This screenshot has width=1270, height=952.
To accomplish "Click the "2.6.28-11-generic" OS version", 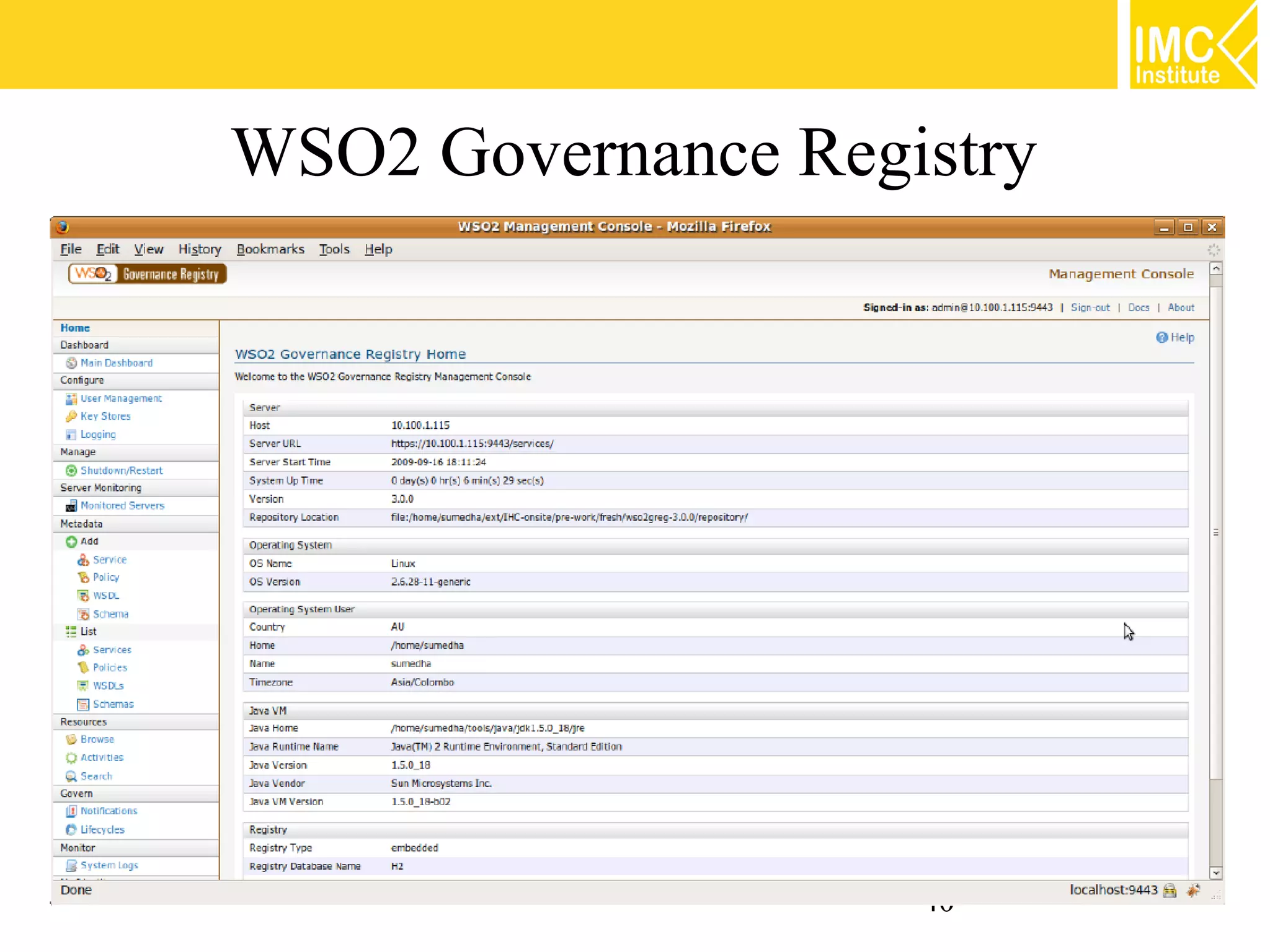I will (430, 582).
